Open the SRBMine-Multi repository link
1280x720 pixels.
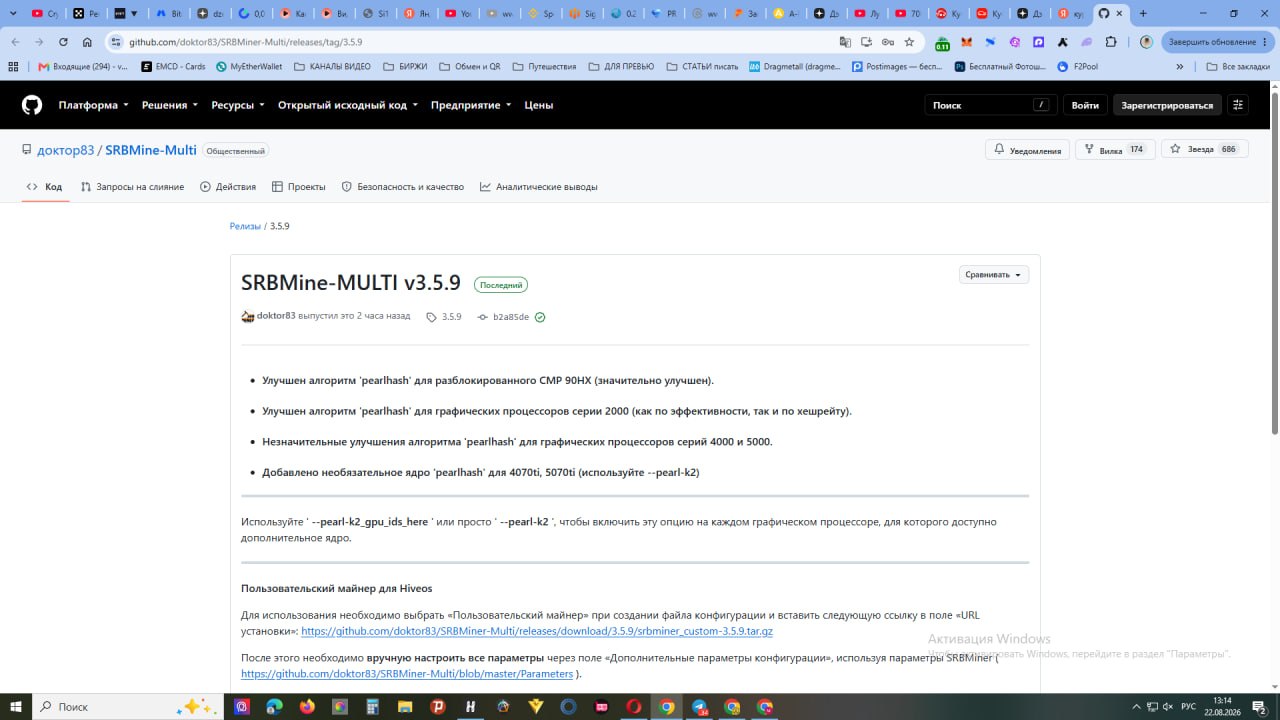(x=151, y=150)
